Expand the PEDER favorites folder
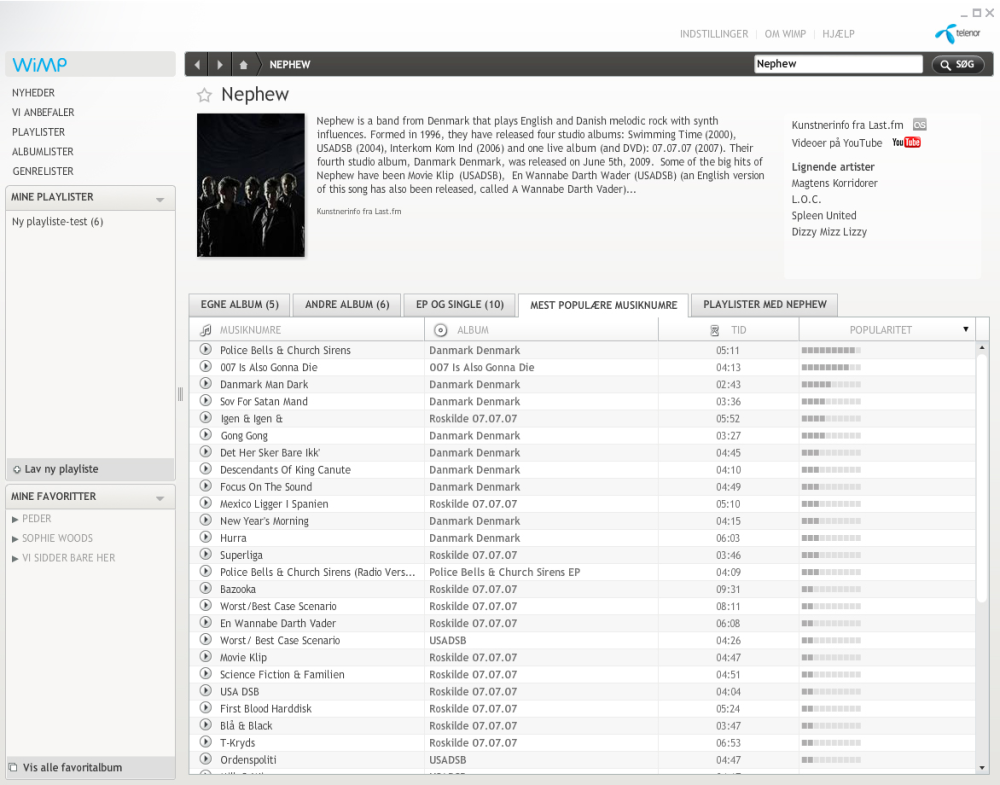 click(15, 519)
